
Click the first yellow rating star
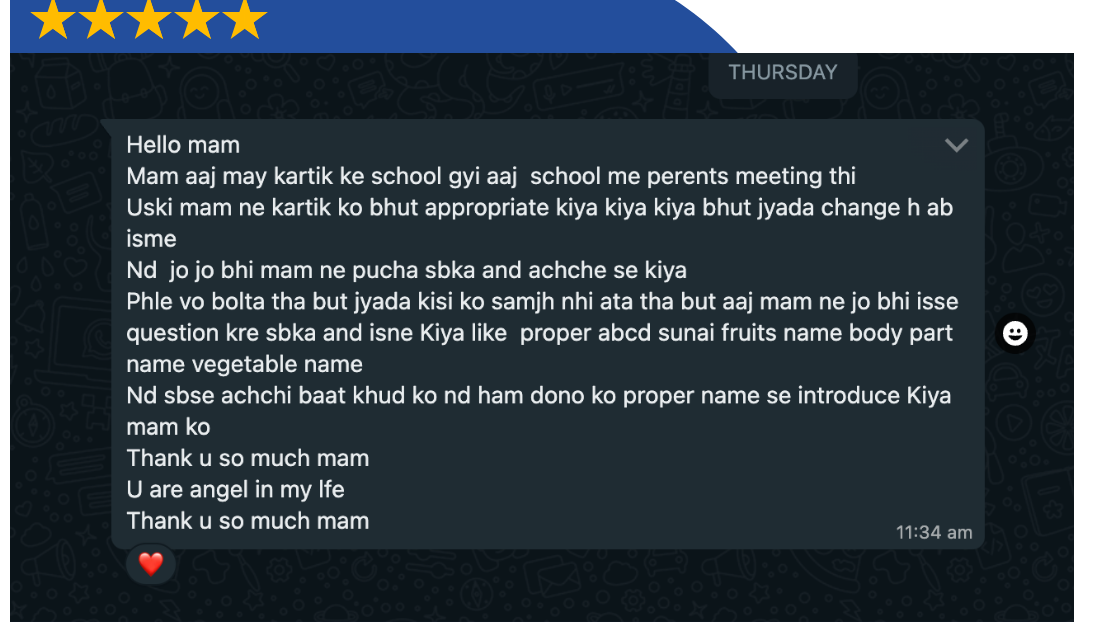pos(53,18)
